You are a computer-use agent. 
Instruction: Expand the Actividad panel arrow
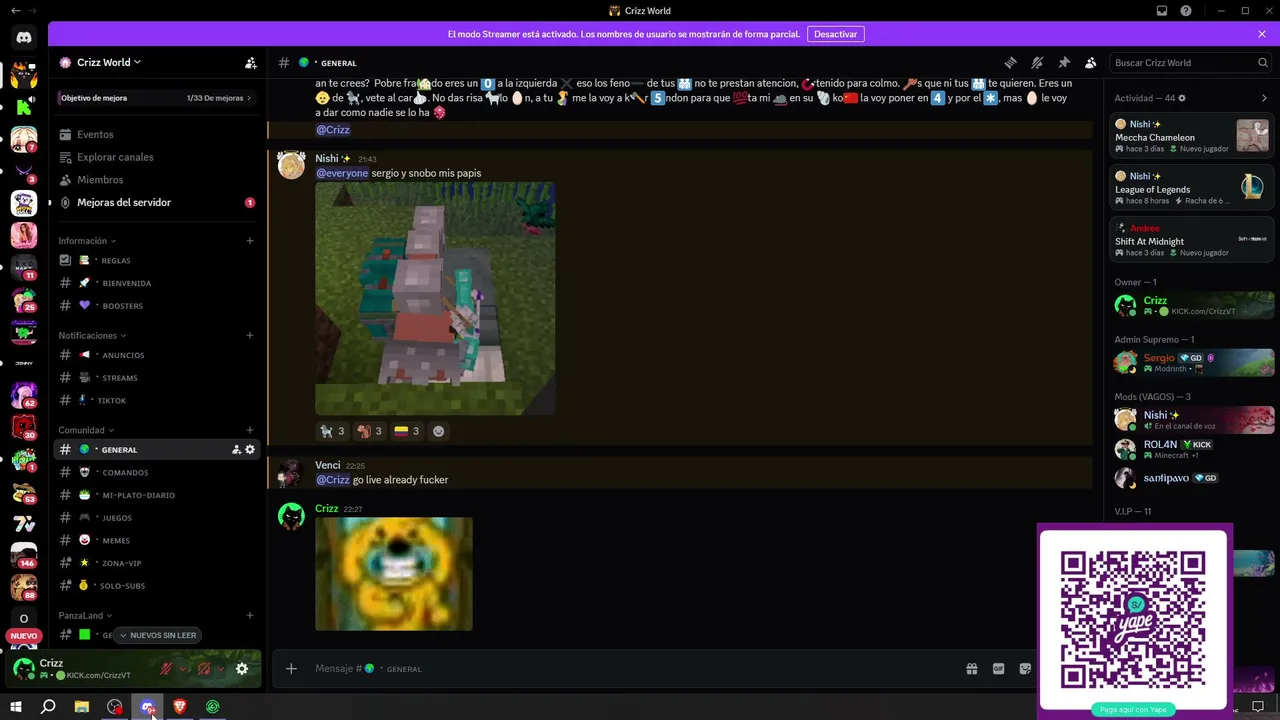coord(1264,98)
